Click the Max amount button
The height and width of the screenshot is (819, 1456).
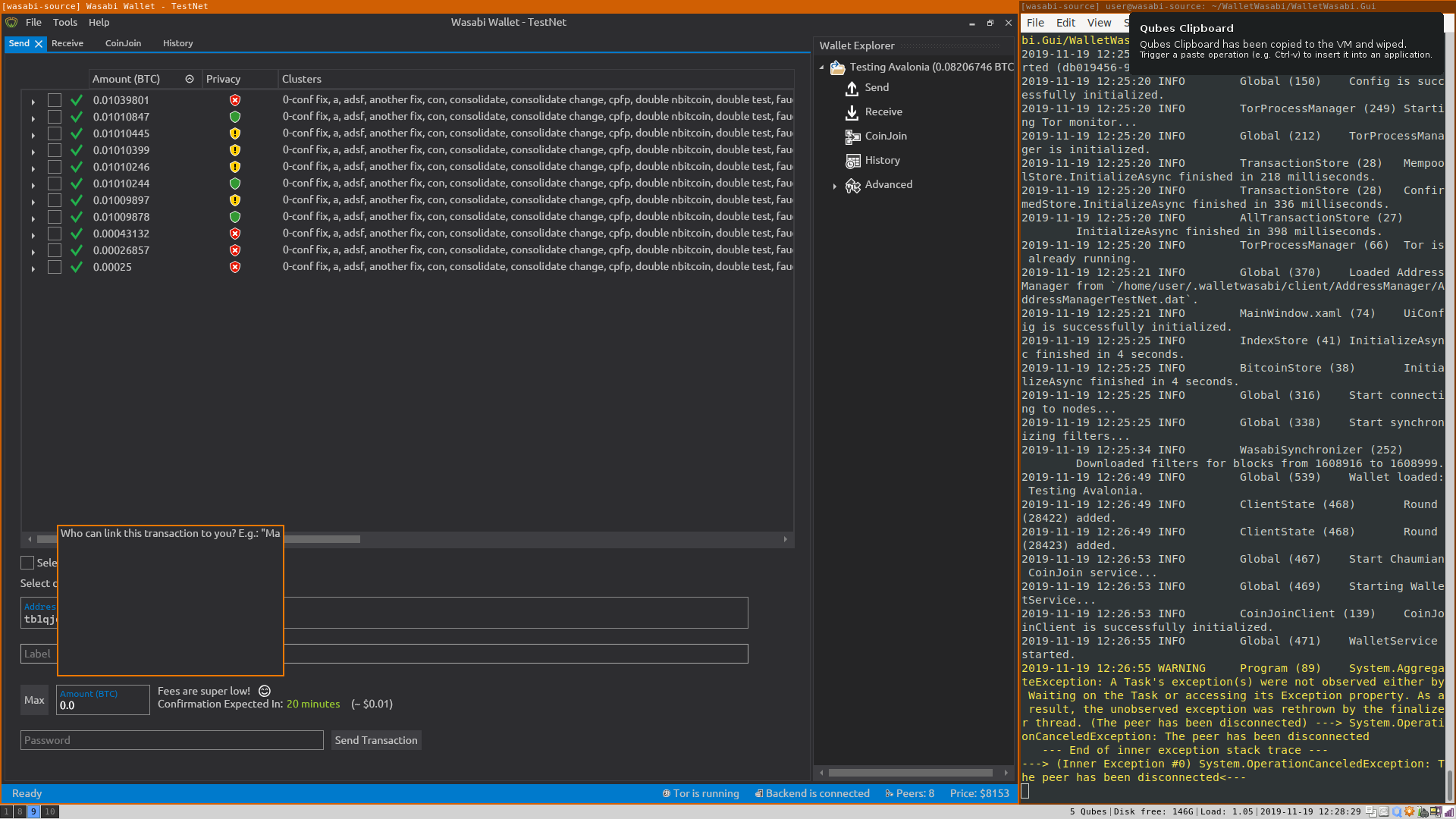(x=34, y=700)
